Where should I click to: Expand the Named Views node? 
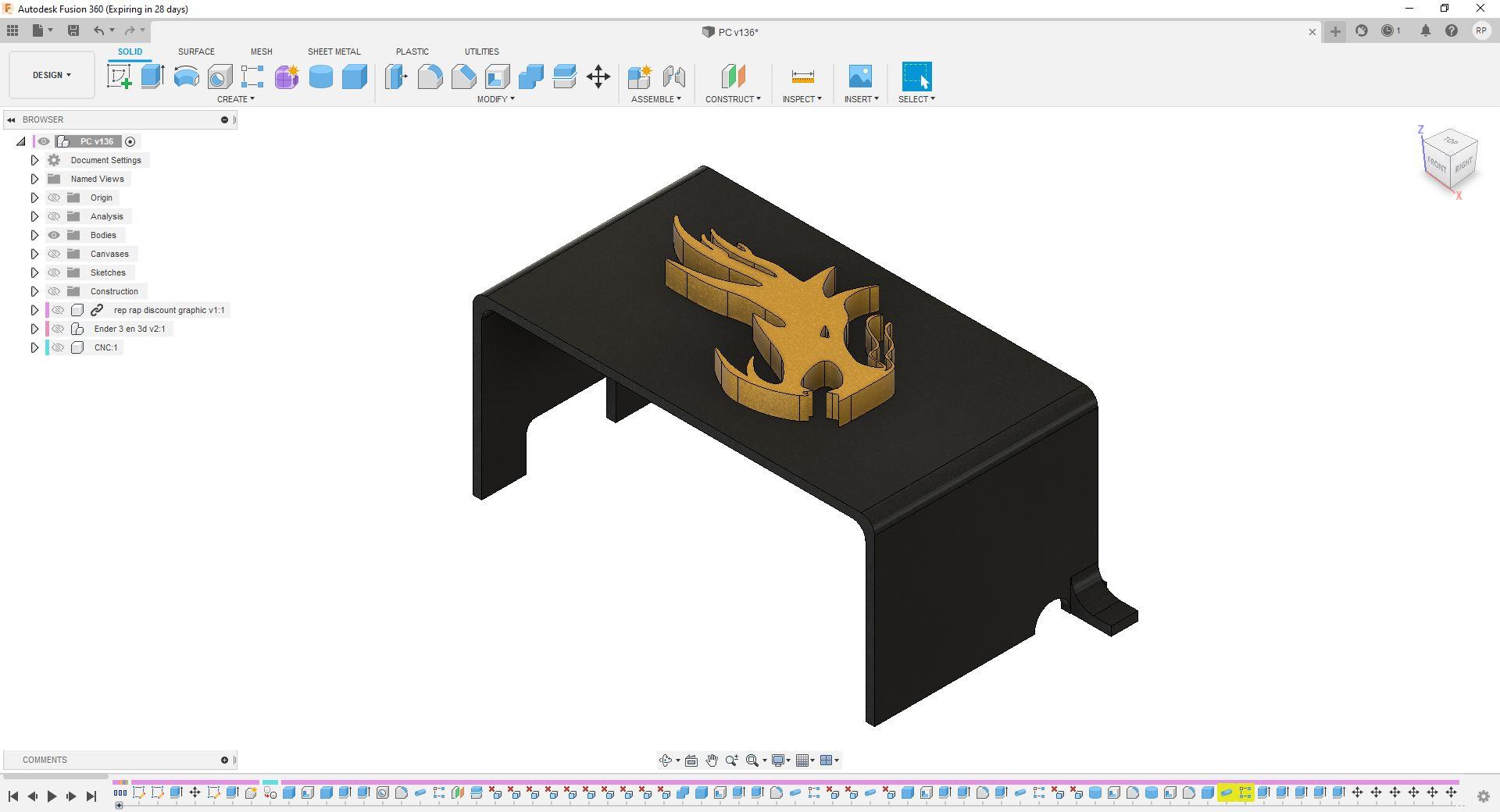[34, 179]
